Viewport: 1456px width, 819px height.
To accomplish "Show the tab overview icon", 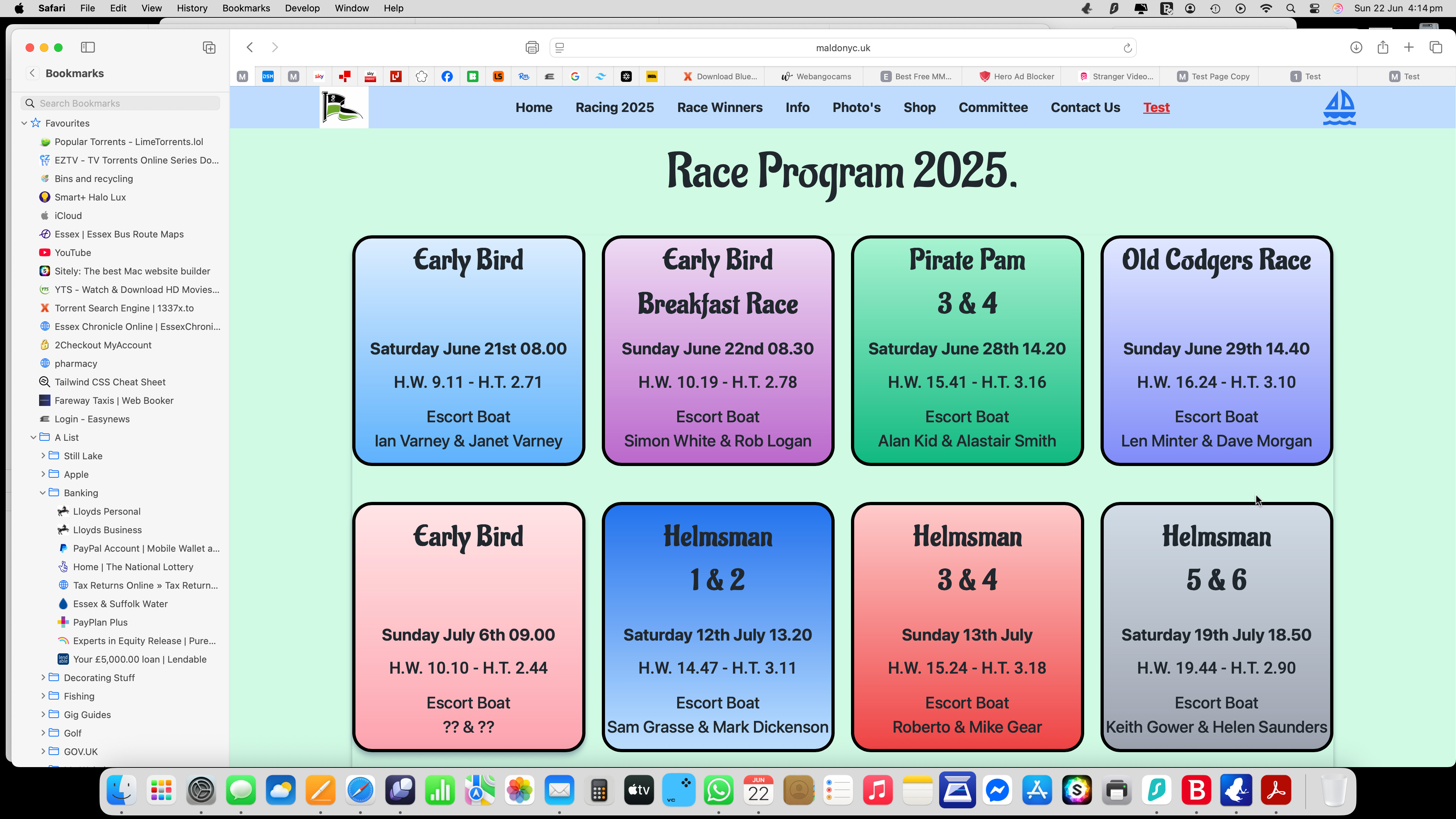I will tap(1436, 48).
